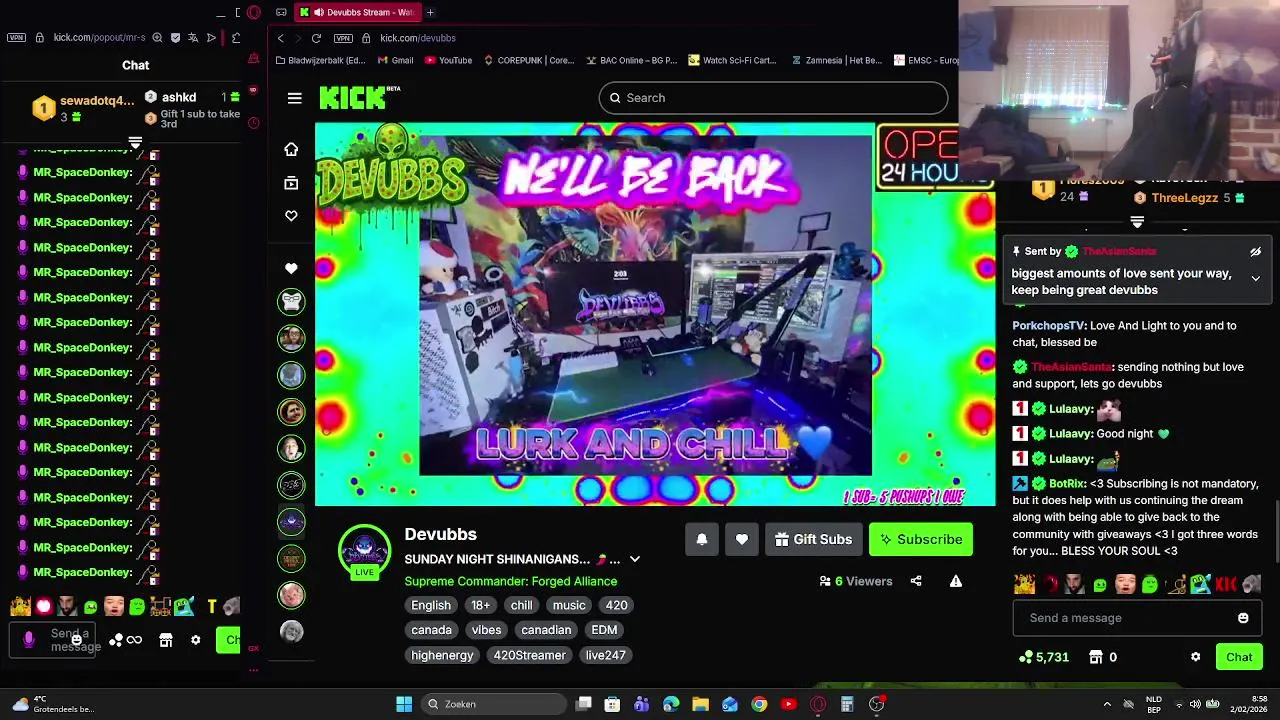
Task: Open the weather widget on taskbar
Action: [x=52, y=704]
